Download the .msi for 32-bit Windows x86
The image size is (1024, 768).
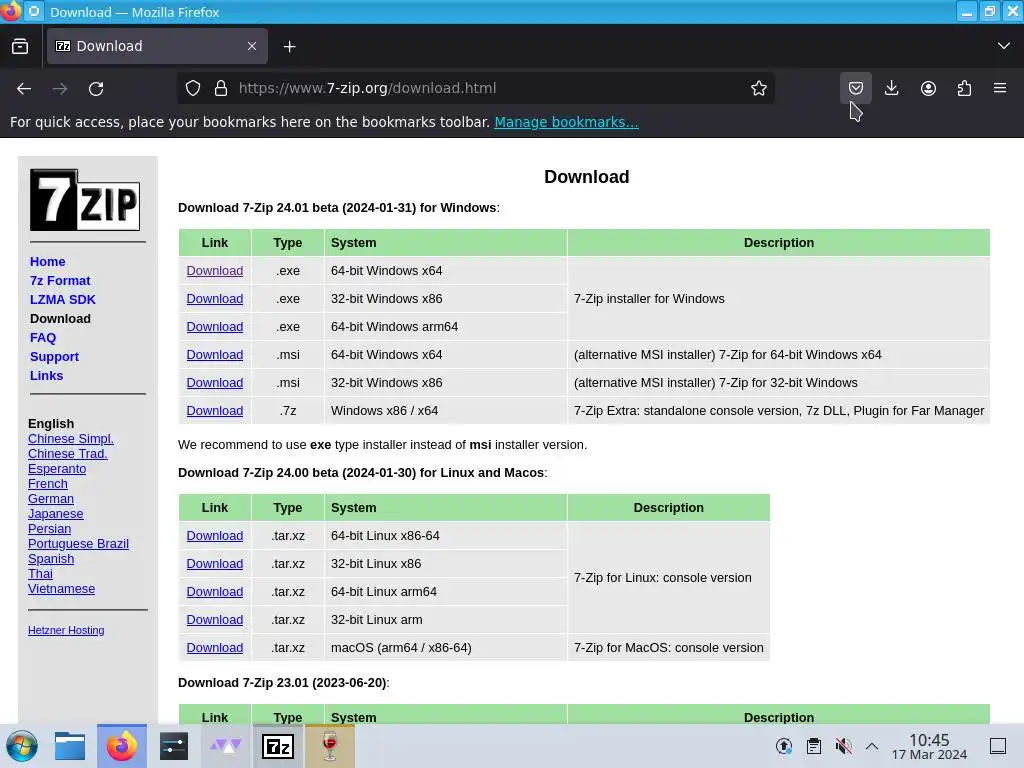pyautogui.click(x=215, y=383)
